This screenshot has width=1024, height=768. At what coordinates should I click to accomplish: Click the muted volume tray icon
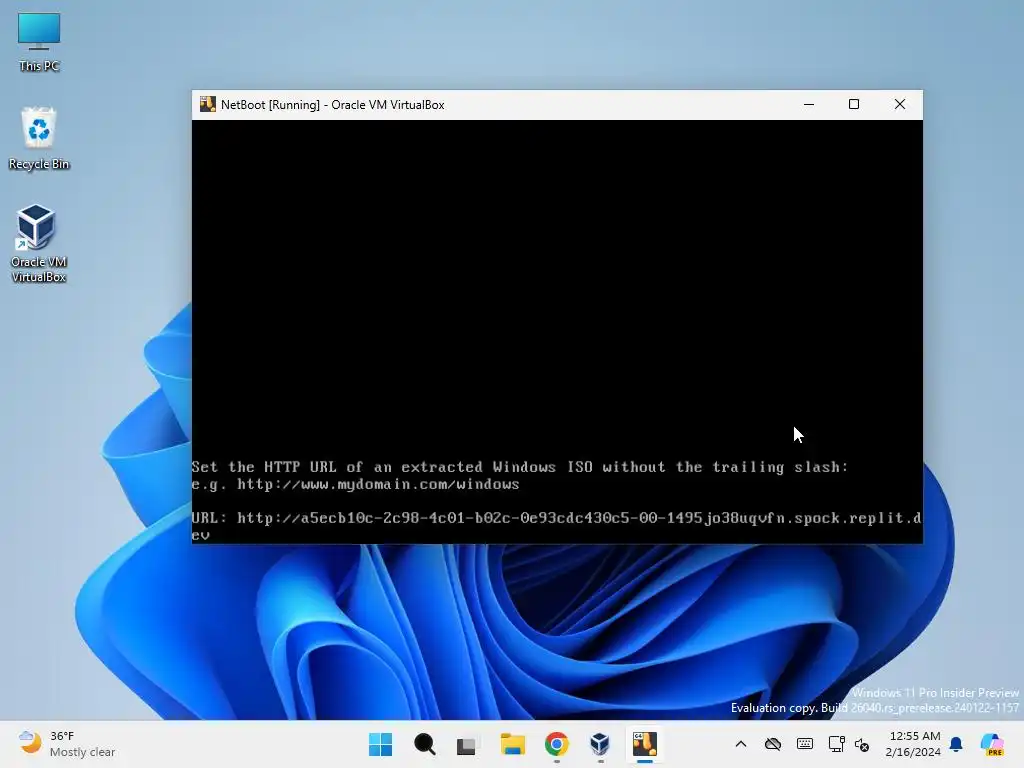862,744
